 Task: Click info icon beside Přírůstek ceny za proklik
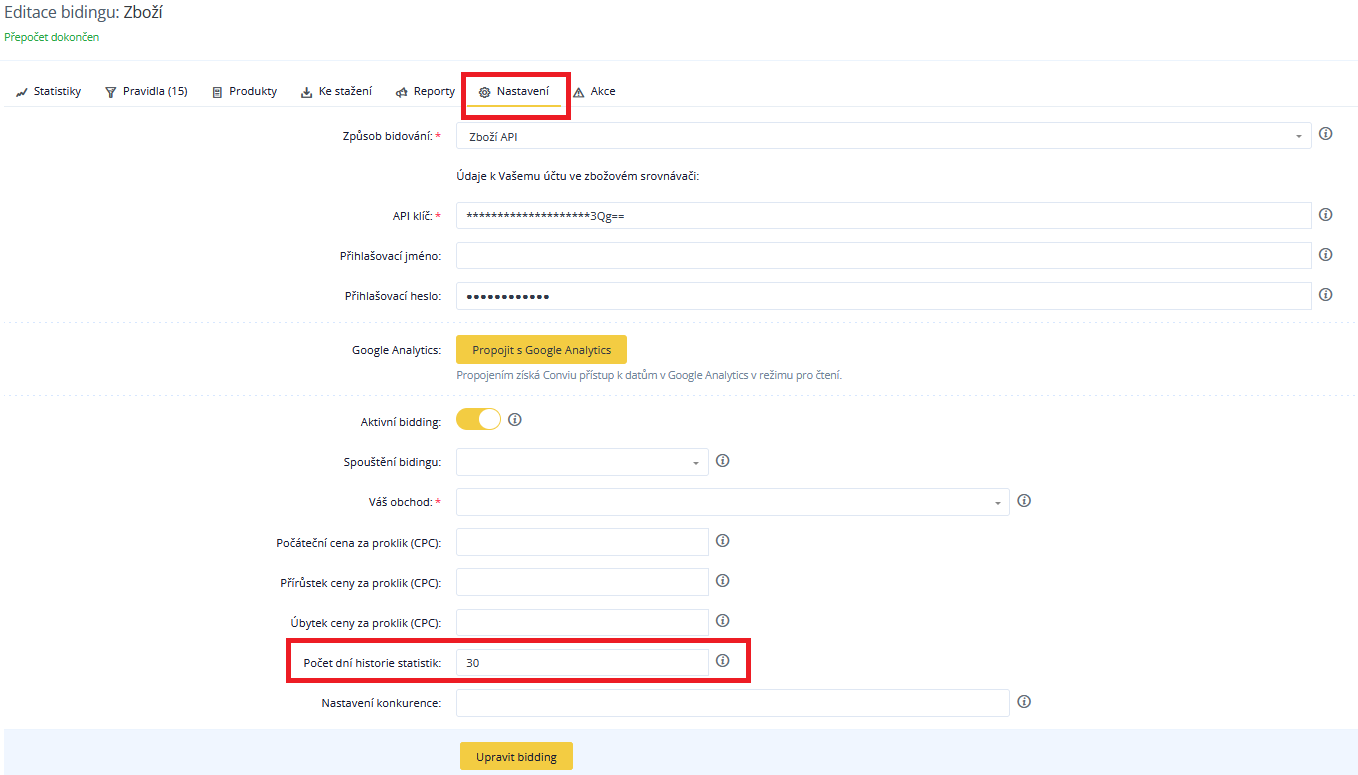723,581
